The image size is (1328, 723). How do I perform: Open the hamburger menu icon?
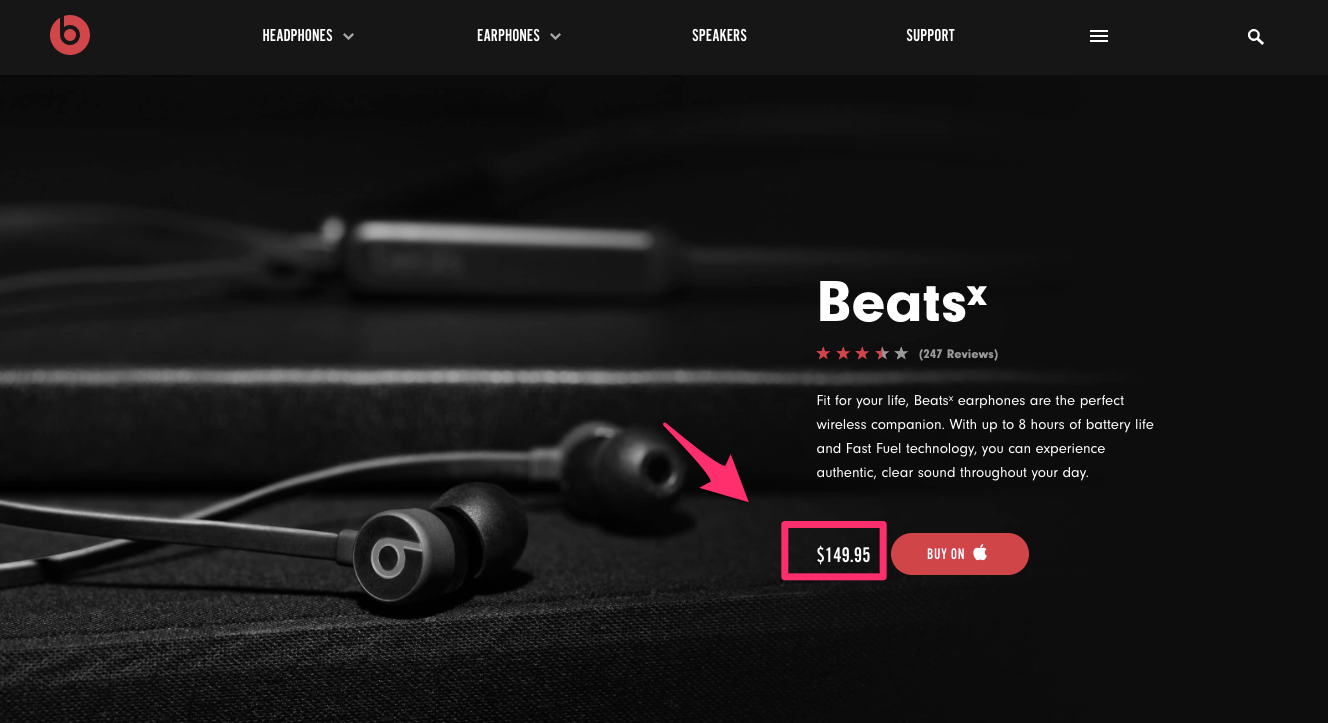point(1099,36)
